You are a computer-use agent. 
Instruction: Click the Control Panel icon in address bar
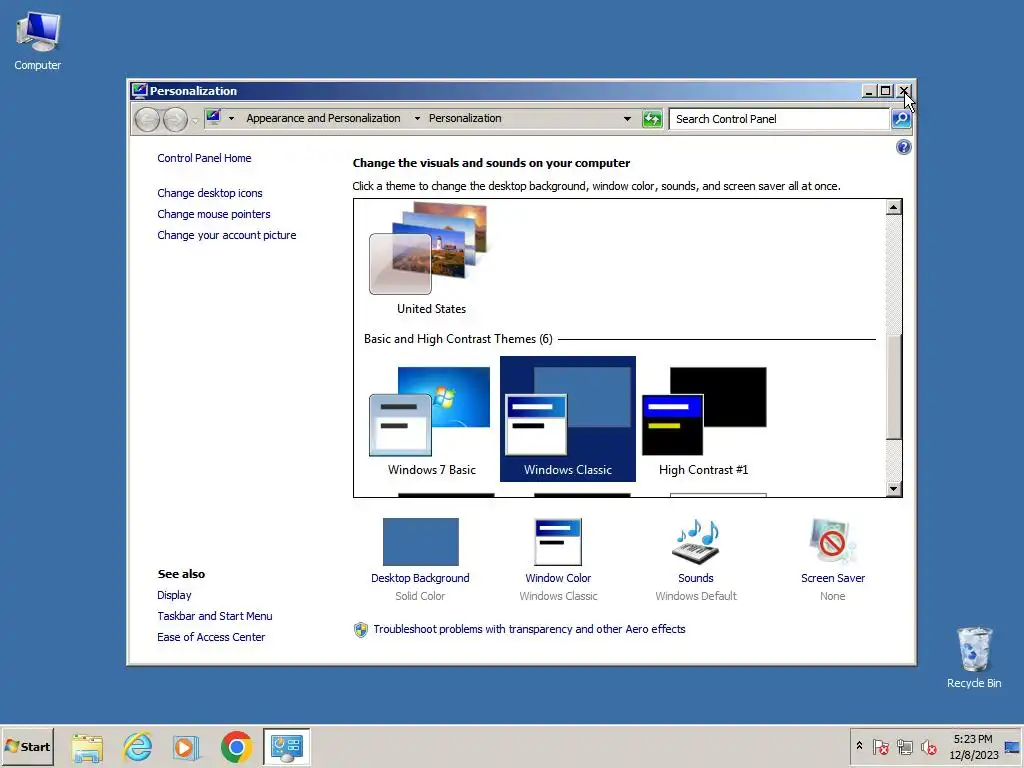213,118
